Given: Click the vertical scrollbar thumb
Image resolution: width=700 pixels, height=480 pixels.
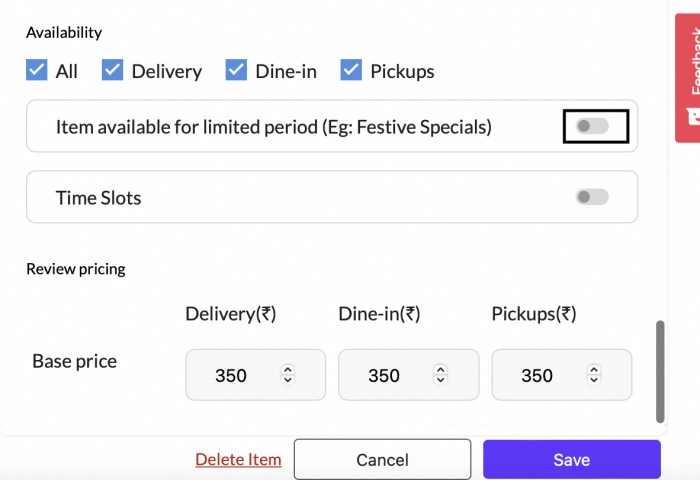Looking at the screenshot, I should (660, 370).
